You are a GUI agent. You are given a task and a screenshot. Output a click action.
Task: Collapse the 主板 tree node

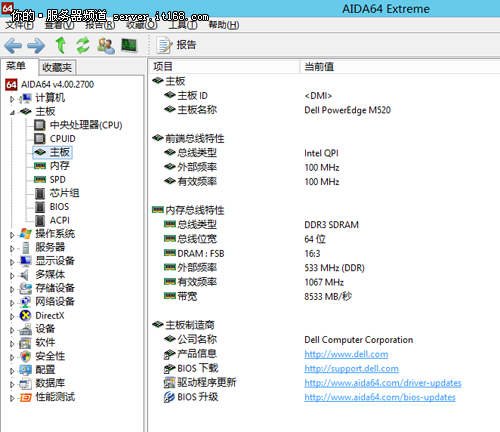12,112
